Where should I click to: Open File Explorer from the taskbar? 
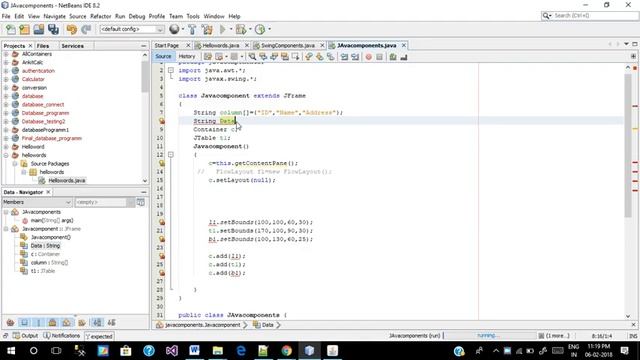218,351
